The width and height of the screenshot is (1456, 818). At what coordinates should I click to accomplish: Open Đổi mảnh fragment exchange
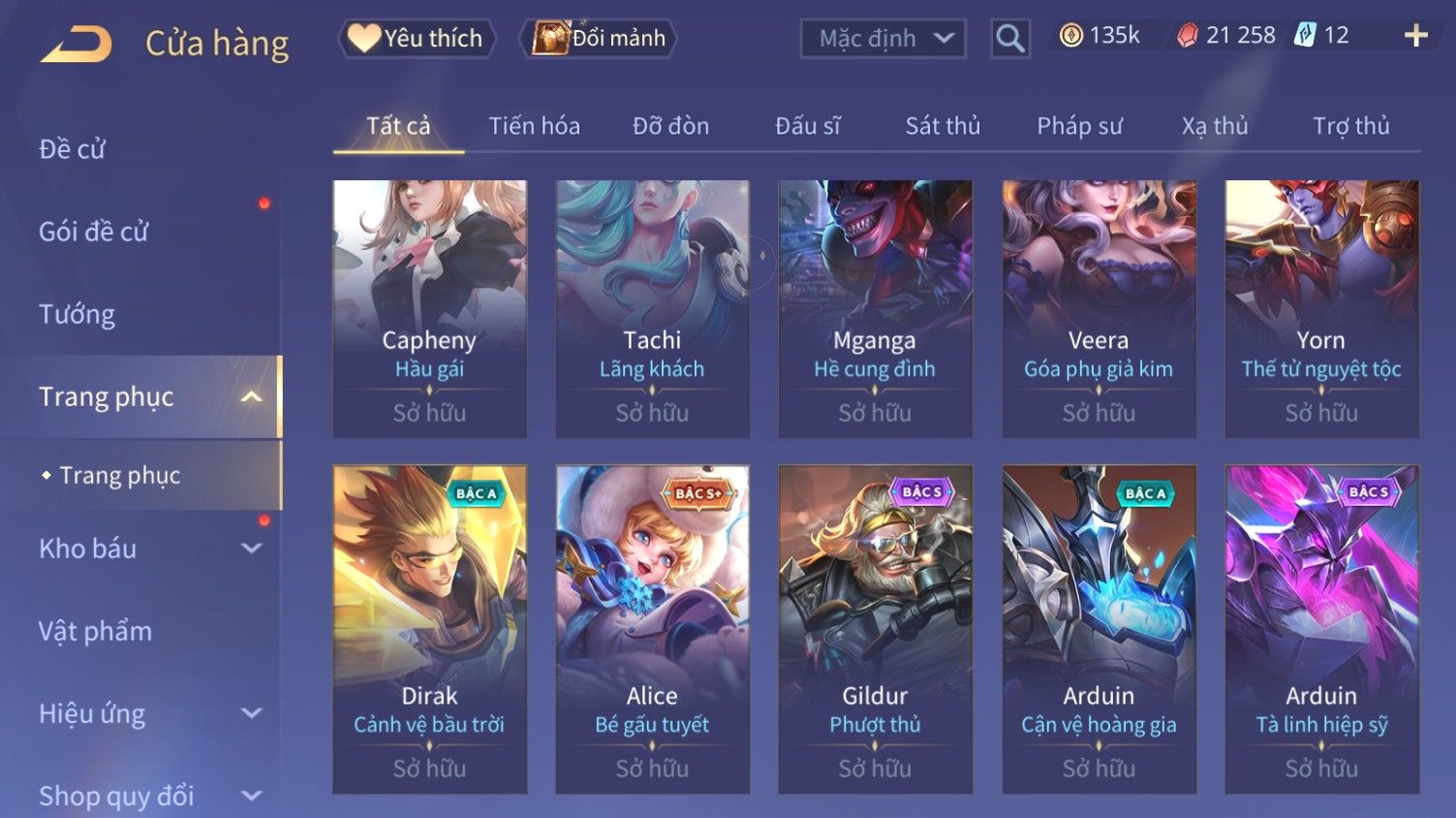600,39
